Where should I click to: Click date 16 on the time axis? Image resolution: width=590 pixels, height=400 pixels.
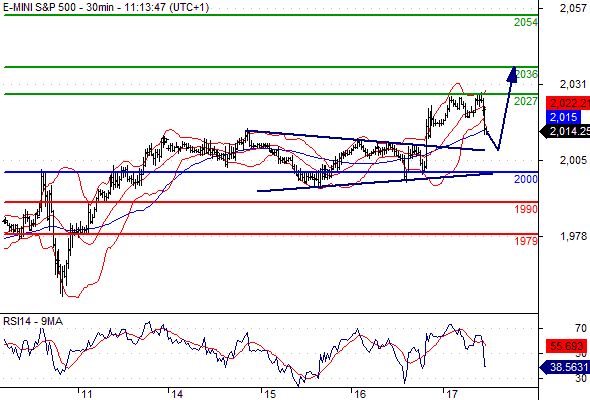point(360,394)
